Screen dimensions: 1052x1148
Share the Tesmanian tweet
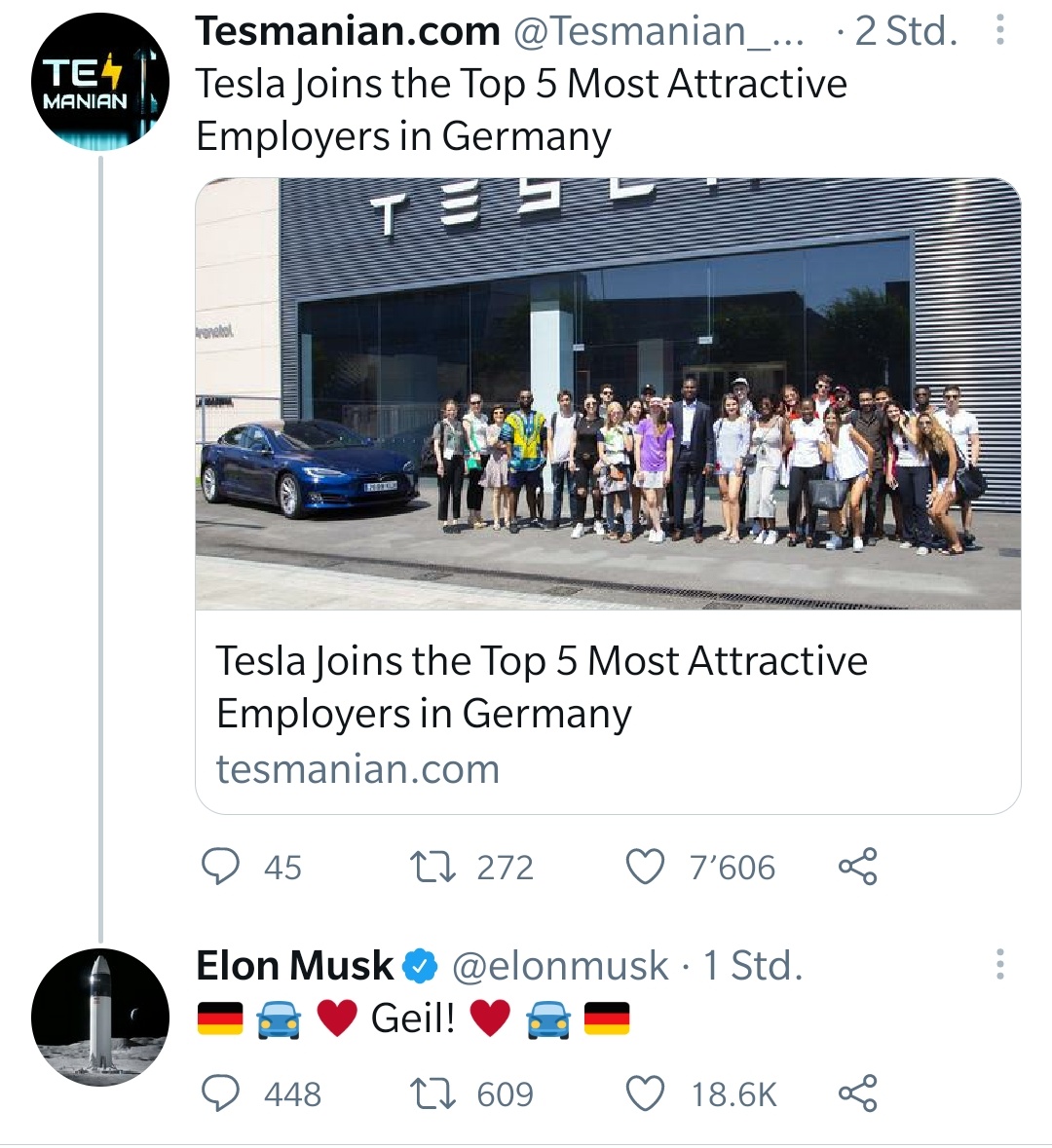pos(857,866)
